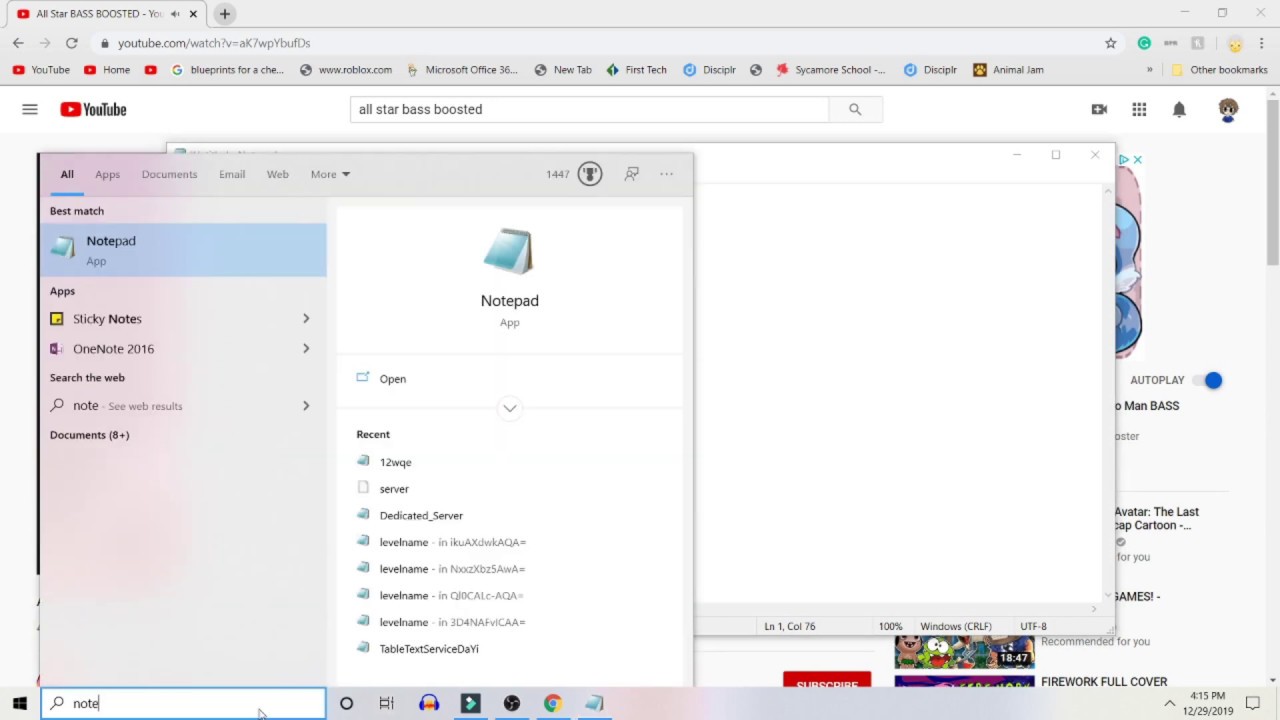This screenshot has width=1280, height=720.
Task: Expand more Notepad actions chevron
Action: click(510, 408)
